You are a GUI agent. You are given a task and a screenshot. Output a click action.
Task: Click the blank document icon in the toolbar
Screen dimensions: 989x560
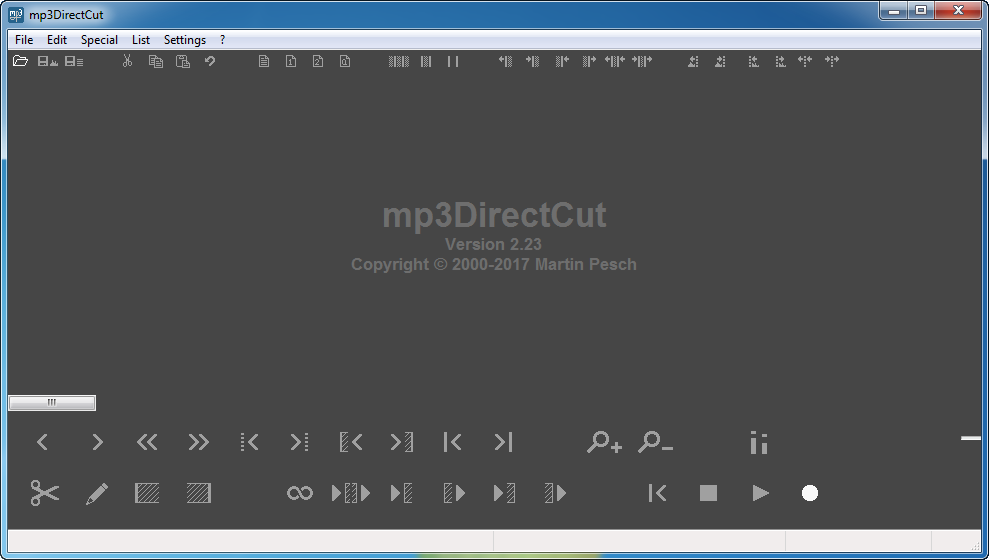click(x=264, y=61)
